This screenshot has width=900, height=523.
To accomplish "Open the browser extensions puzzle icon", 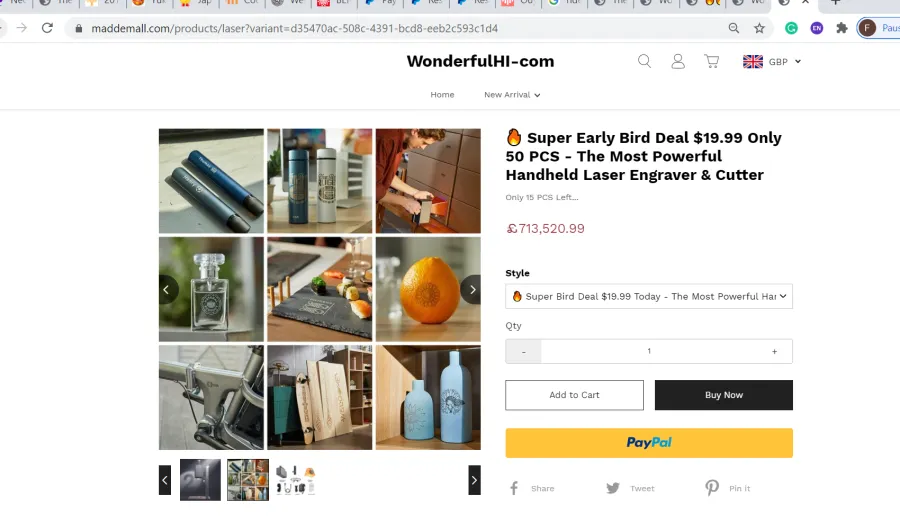I will tap(841, 28).
